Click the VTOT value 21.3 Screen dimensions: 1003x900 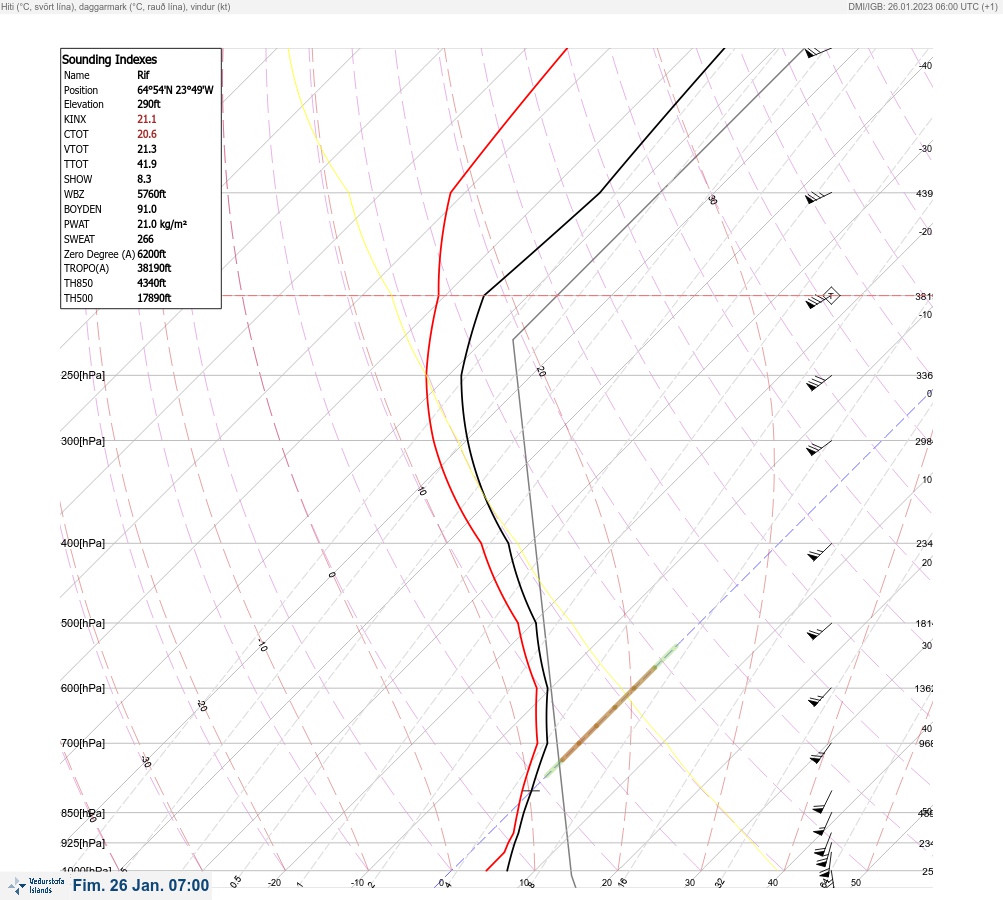tap(146, 149)
